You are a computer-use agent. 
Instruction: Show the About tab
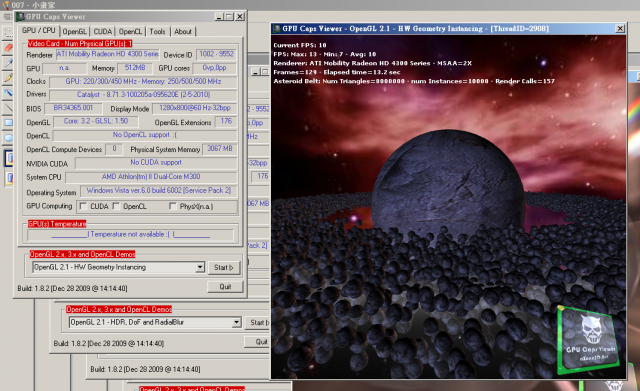tap(183, 31)
